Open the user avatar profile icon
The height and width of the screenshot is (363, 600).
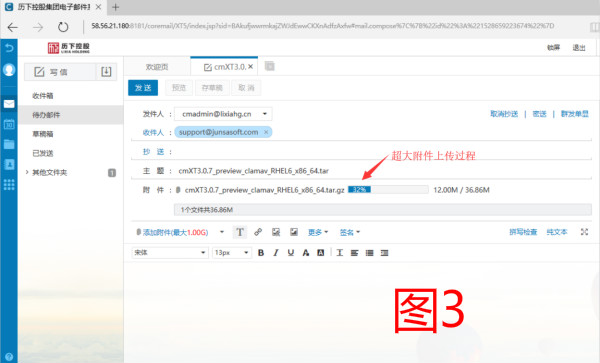coord(9,70)
